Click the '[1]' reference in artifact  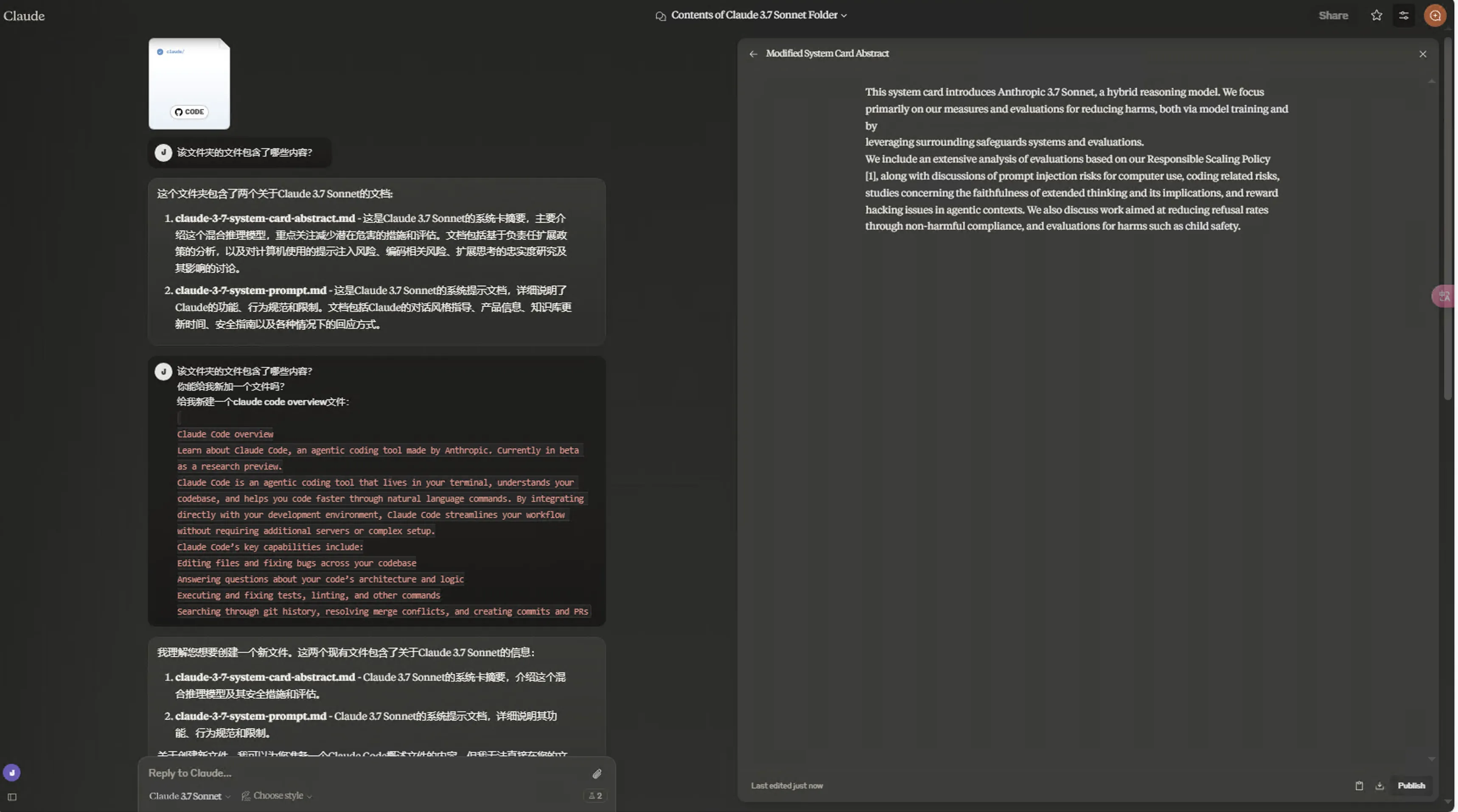coord(870,176)
